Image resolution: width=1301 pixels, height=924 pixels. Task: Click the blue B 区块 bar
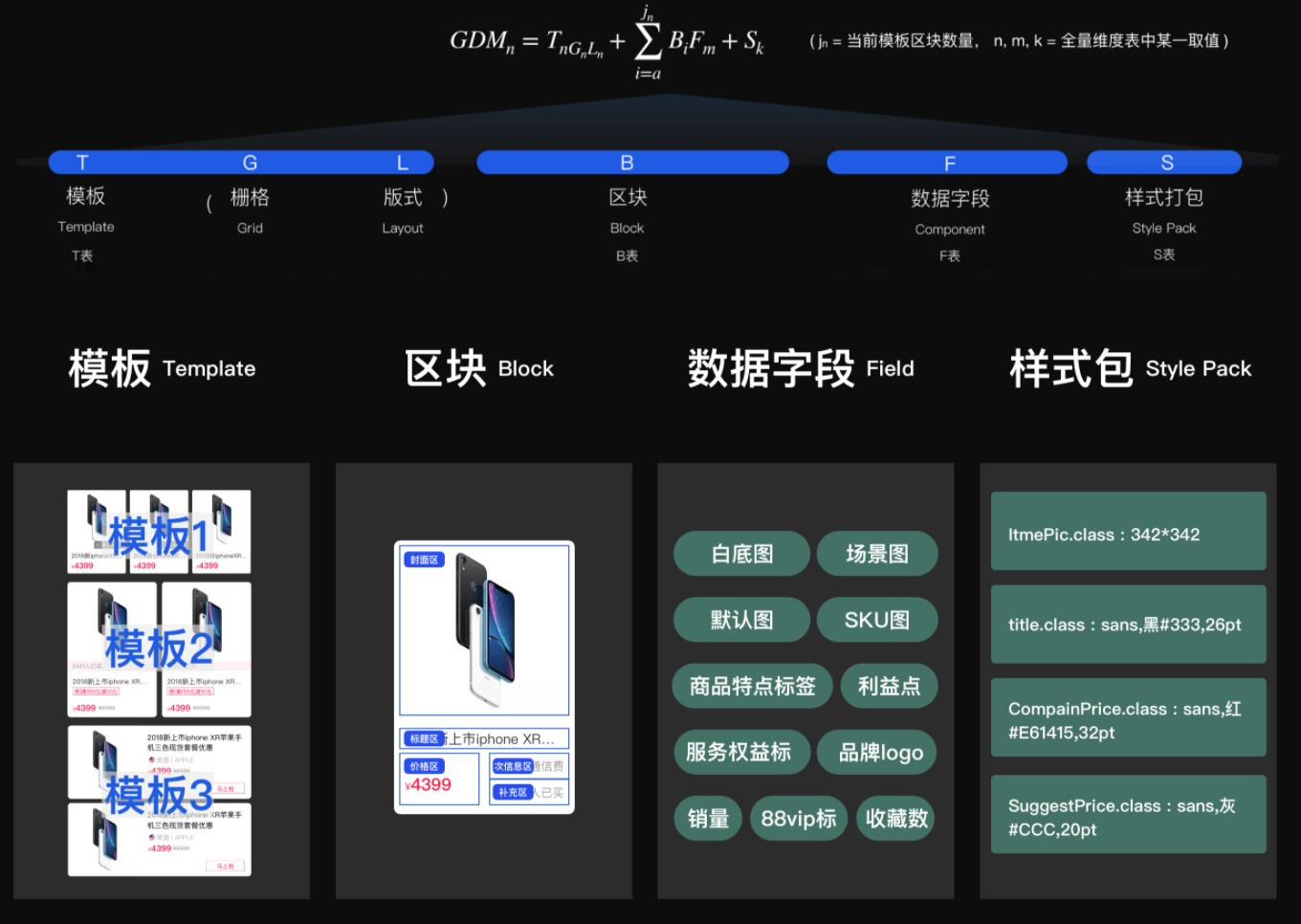[x=632, y=163]
